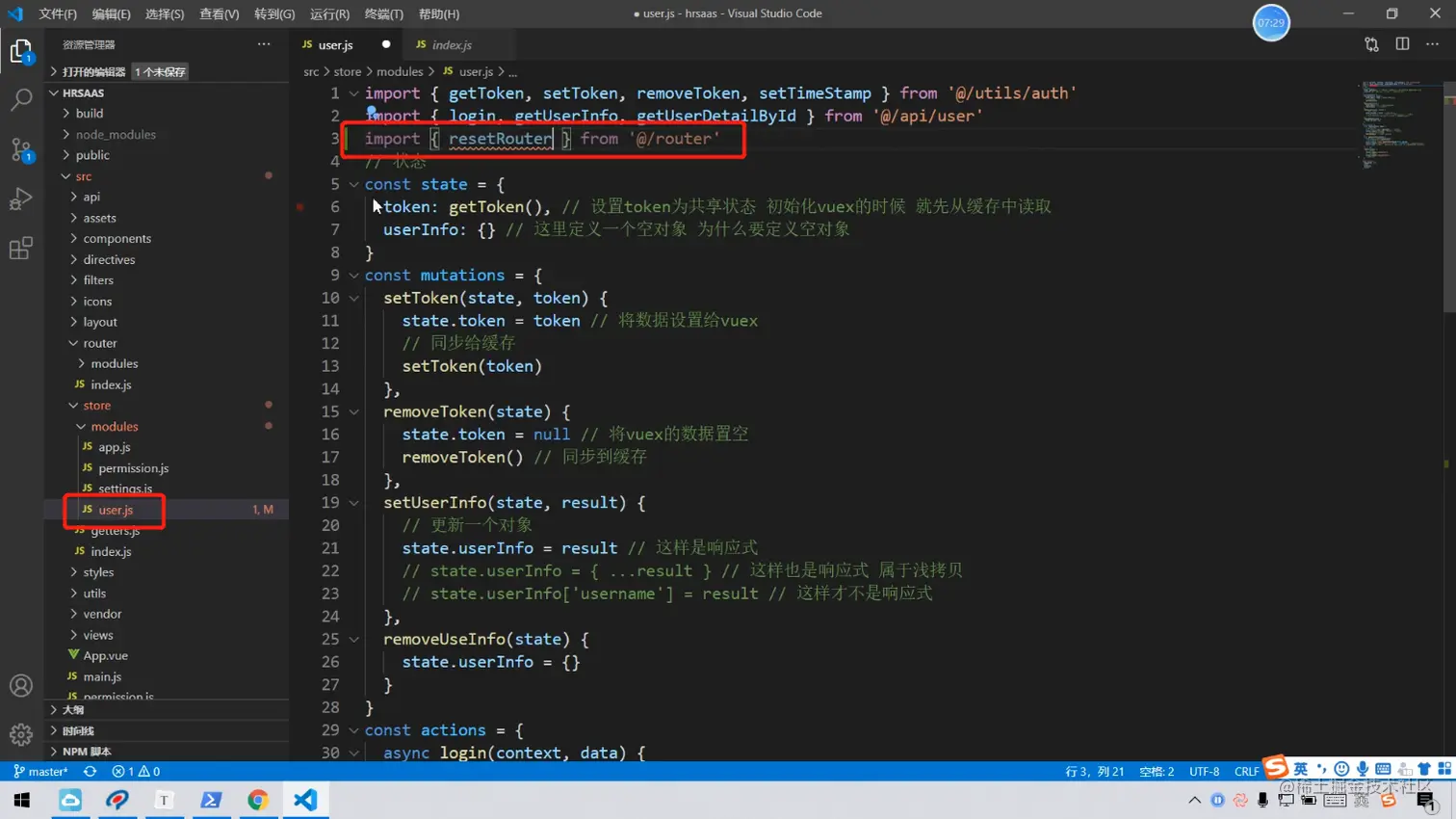1456x819 pixels.
Task: Change encoding via UTF-8 status item
Action: [1204, 772]
